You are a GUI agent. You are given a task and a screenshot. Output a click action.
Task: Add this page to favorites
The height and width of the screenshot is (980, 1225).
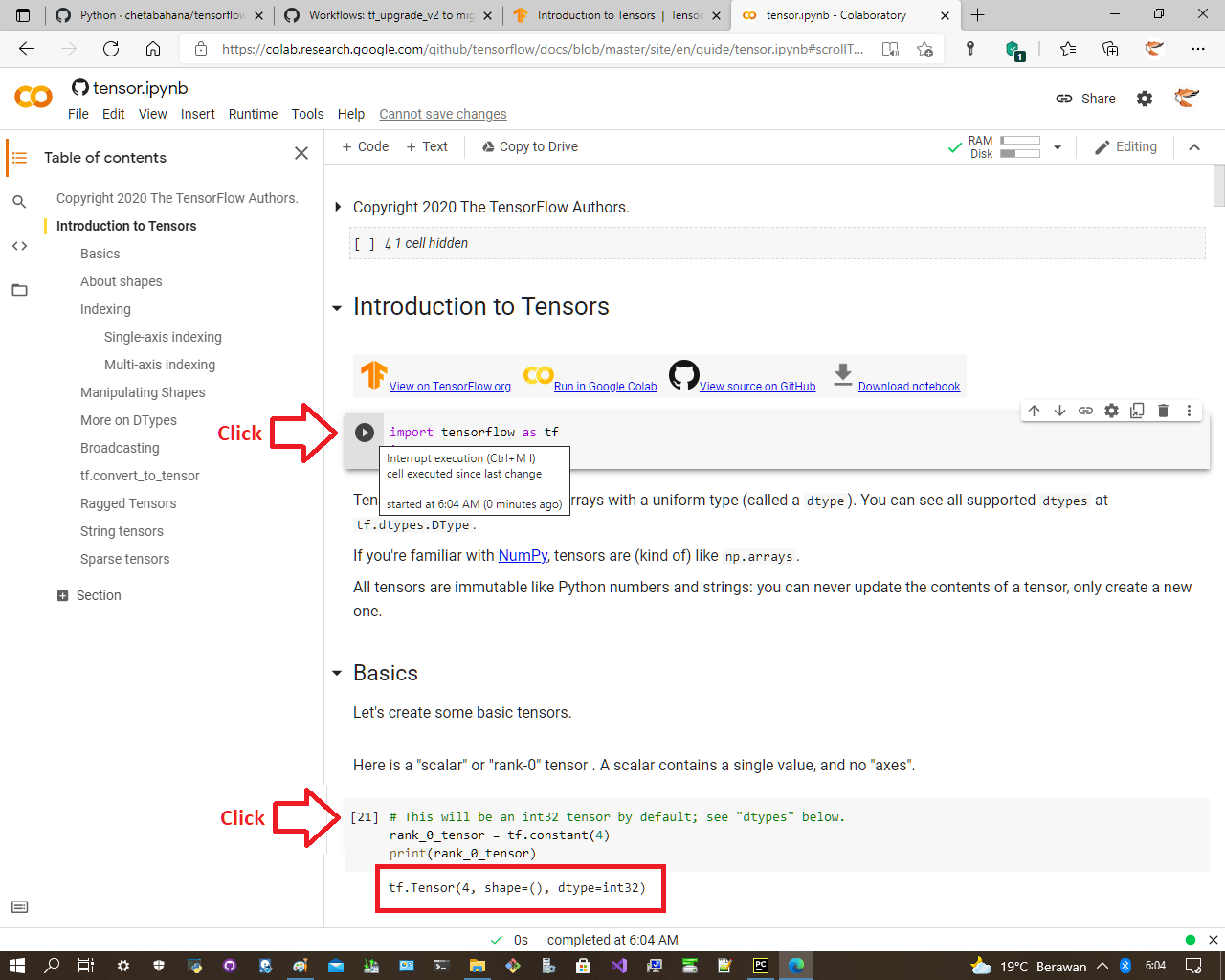coord(924,49)
